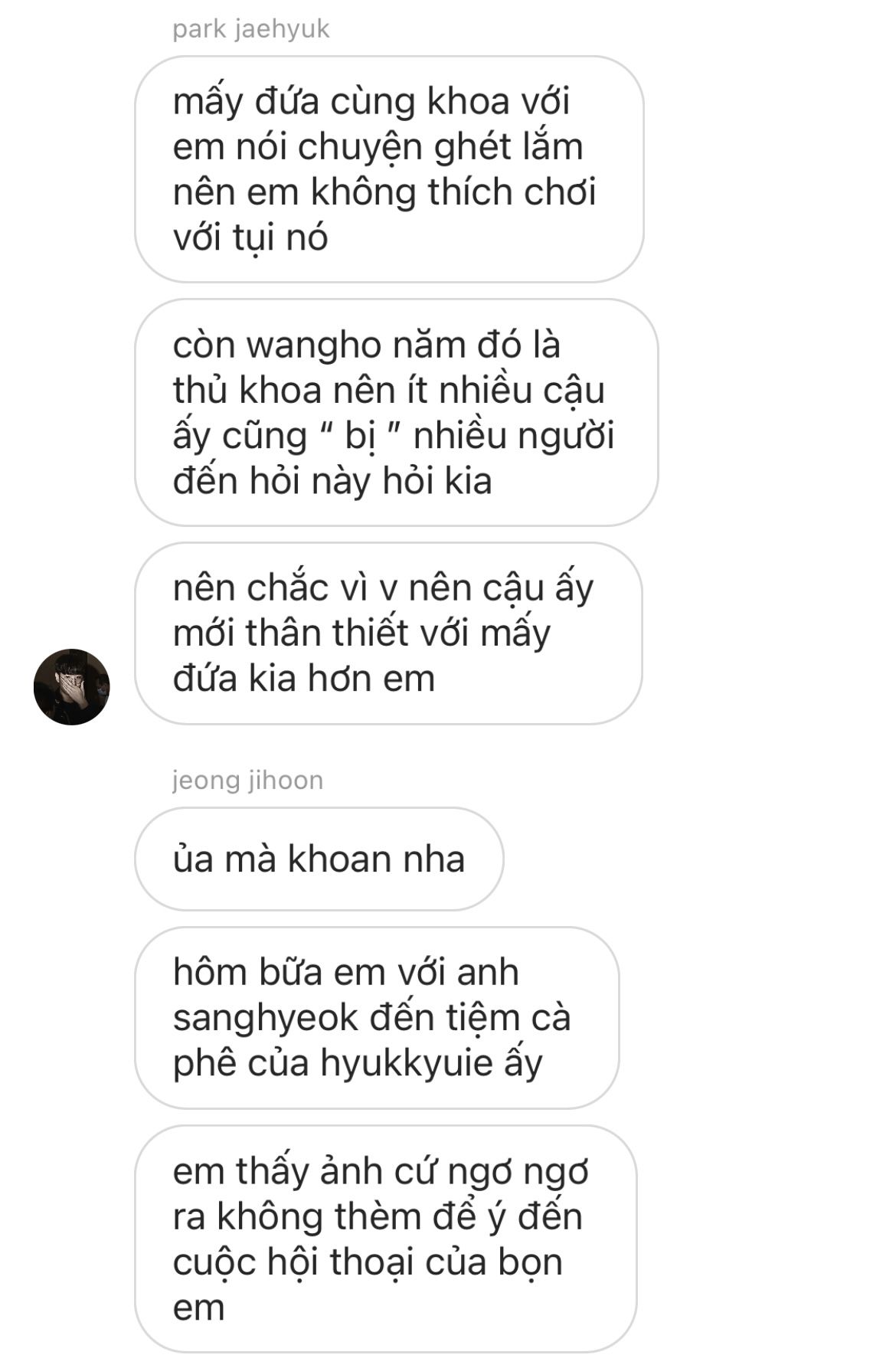The width and height of the screenshot is (896, 1368).
Task: Click the line 'ra không thèm để ý đến'
Action: (x=378, y=1216)
